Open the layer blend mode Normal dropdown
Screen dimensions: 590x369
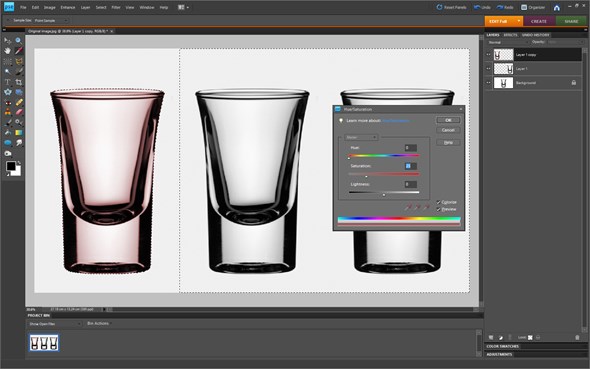pyautogui.click(x=508, y=43)
